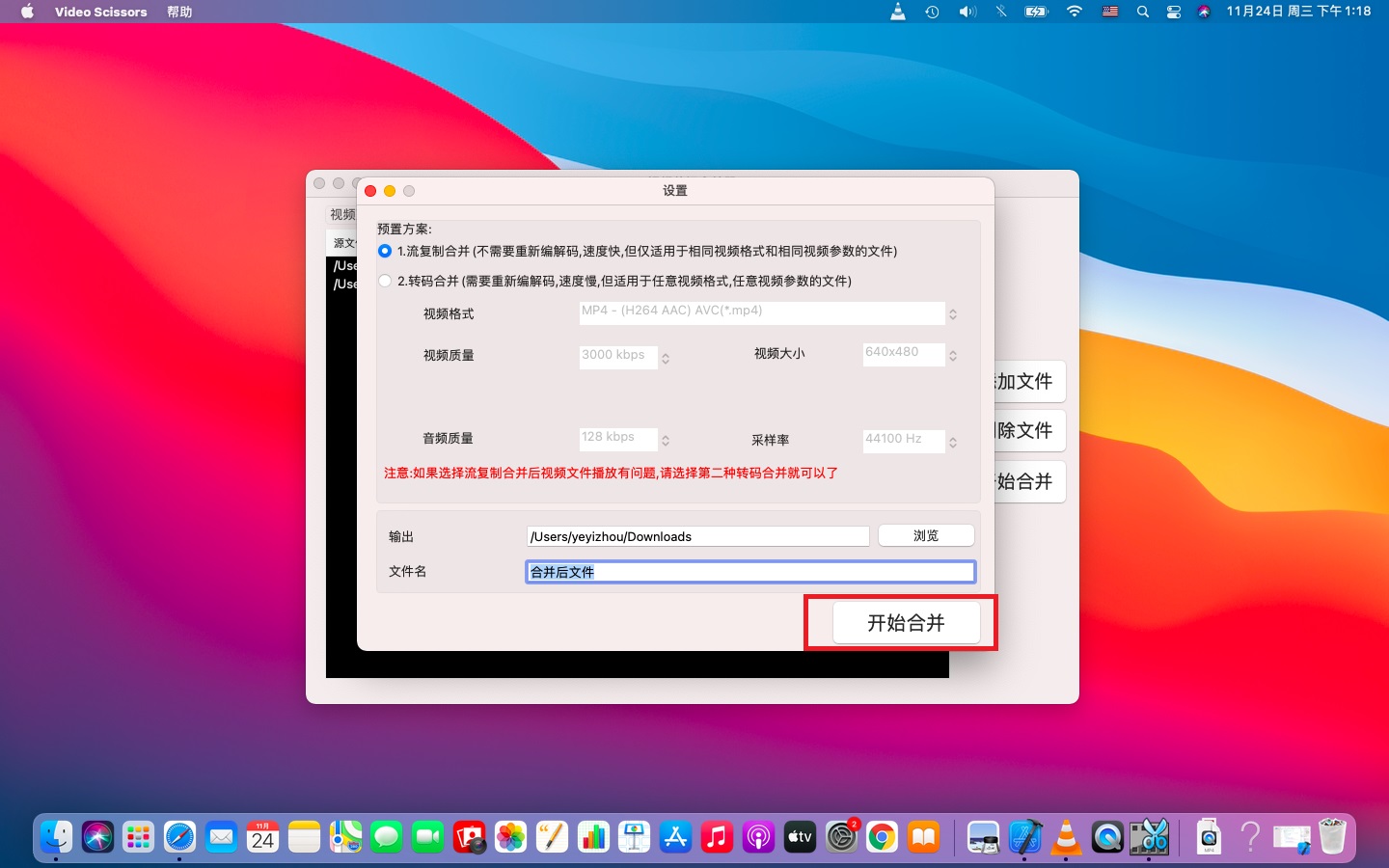Viewport: 1389px width, 868px height.
Task: Click 开始合并 button in settings dialog
Action: pos(906,623)
